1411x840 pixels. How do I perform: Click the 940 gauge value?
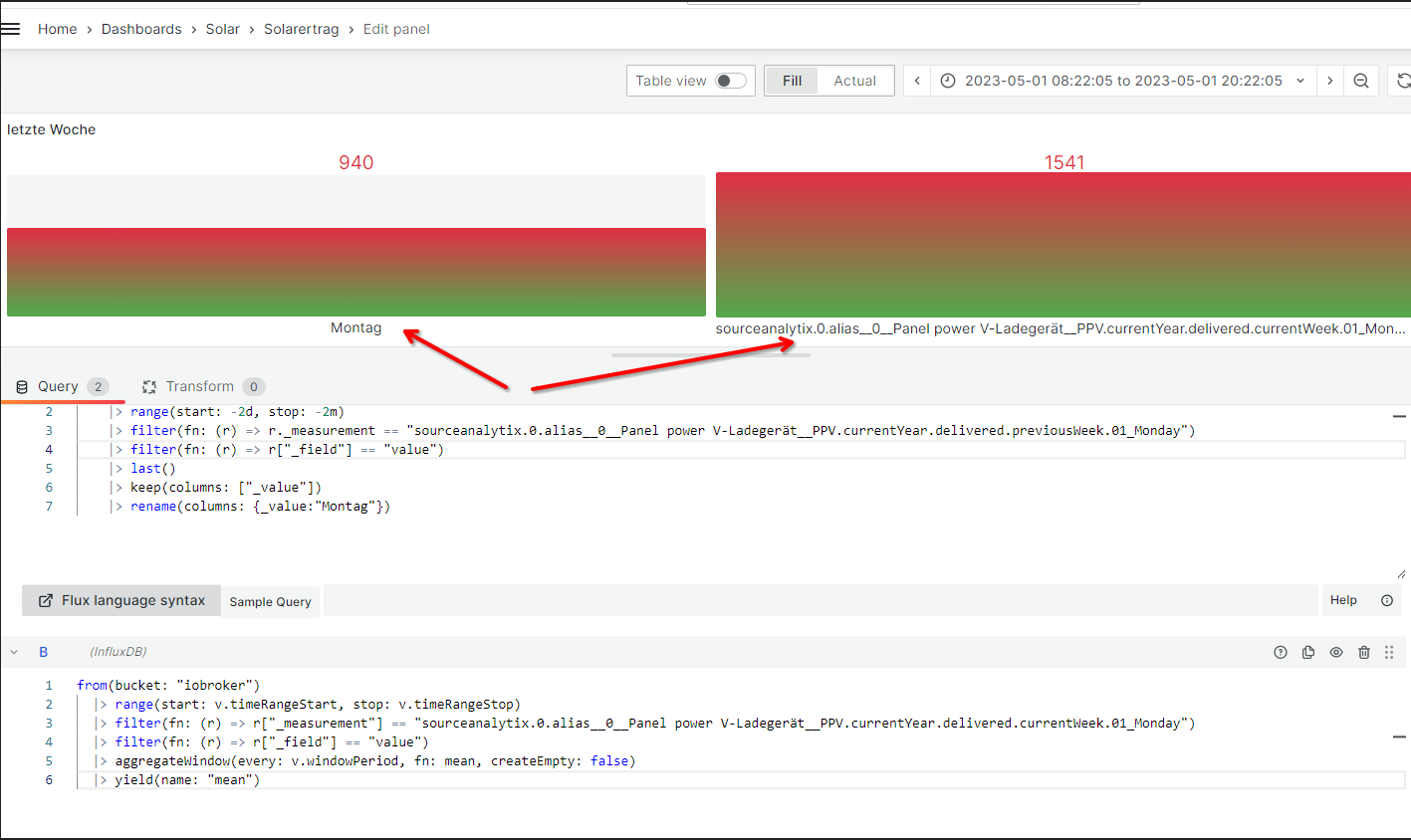tap(356, 162)
